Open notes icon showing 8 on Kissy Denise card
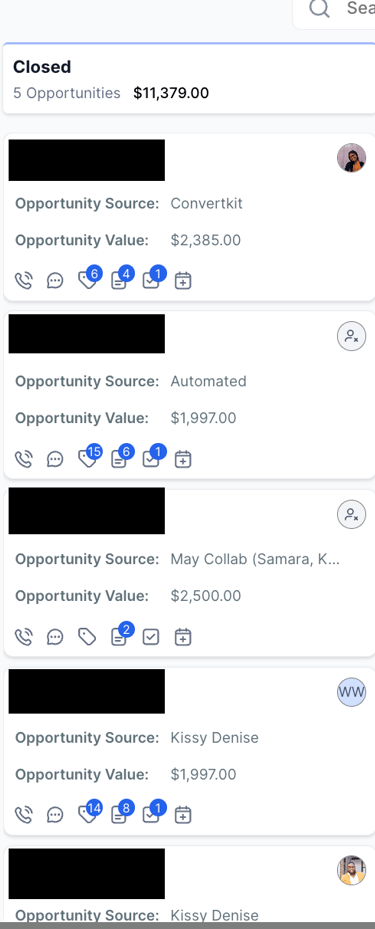The image size is (375, 929). pyautogui.click(x=119, y=815)
